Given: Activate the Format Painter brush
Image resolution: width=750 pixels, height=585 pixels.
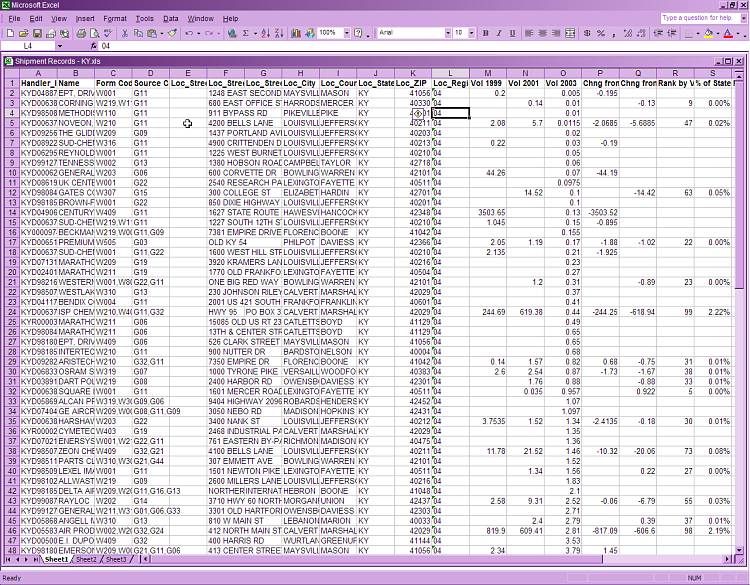Looking at the screenshot, I should 172,33.
